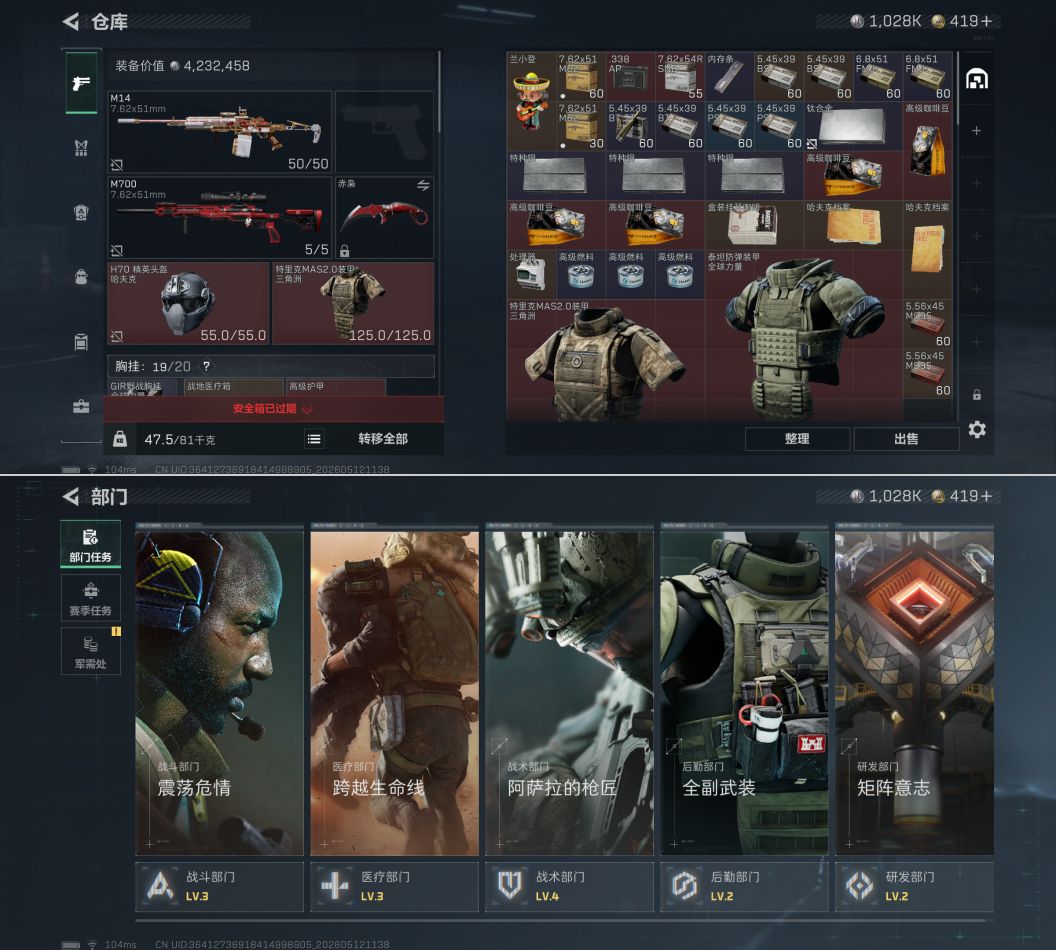This screenshot has width=1056, height=950.
Task: Click the 出售 sell button
Action: [906, 439]
